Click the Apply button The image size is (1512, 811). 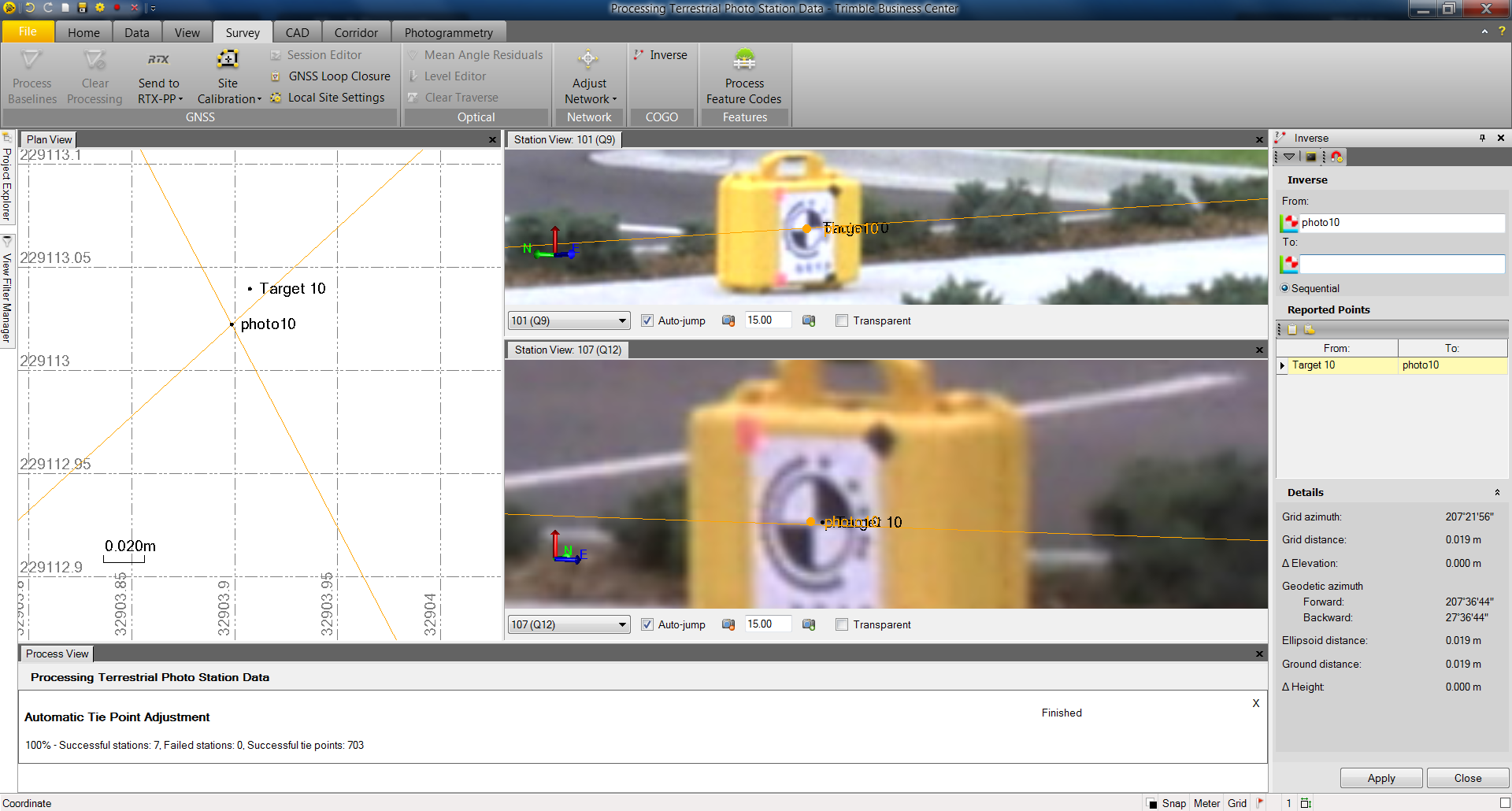[1380, 778]
